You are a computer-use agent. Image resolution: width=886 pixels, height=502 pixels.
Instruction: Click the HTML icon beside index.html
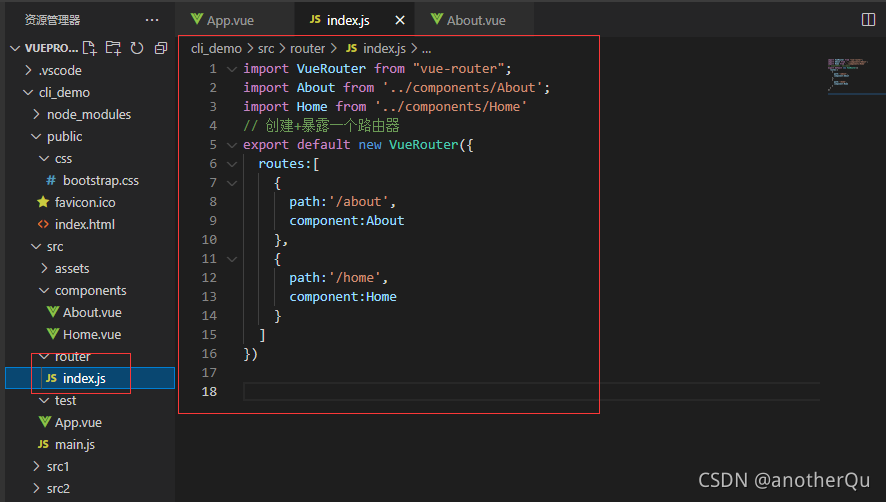tap(43, 224)
